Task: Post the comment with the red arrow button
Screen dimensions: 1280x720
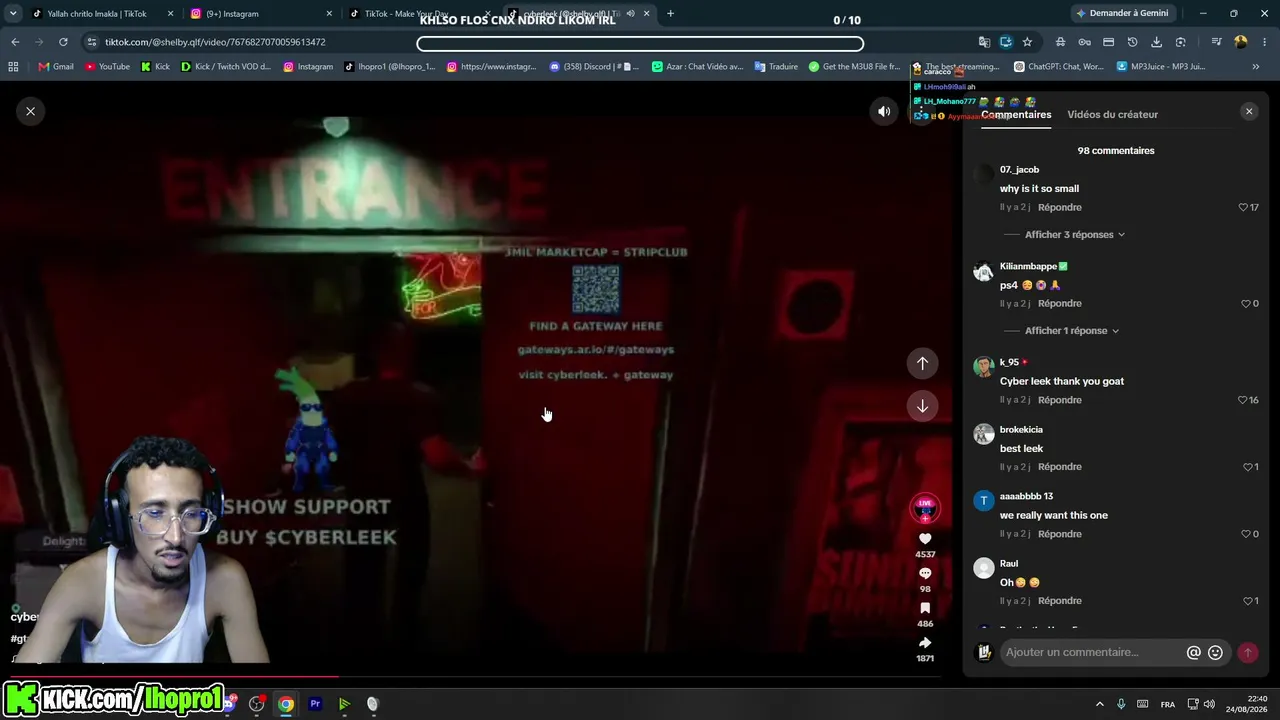Action: click(x=1247, y=652)
